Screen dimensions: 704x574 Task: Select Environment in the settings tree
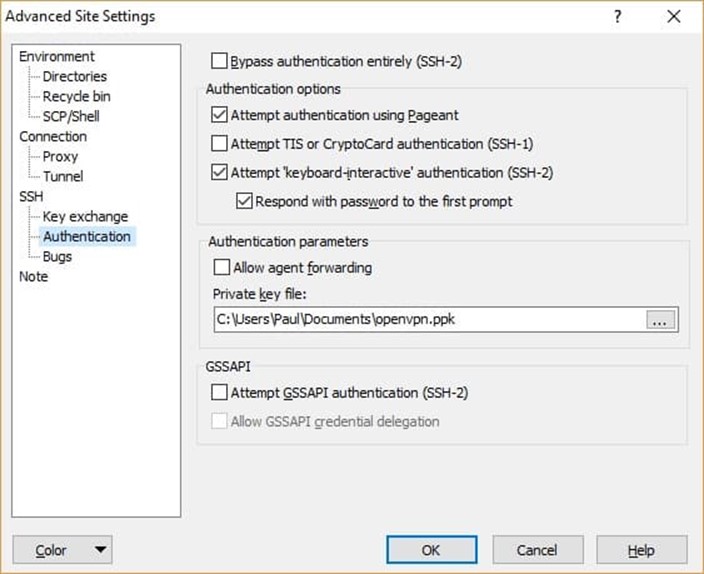point(57,57)
